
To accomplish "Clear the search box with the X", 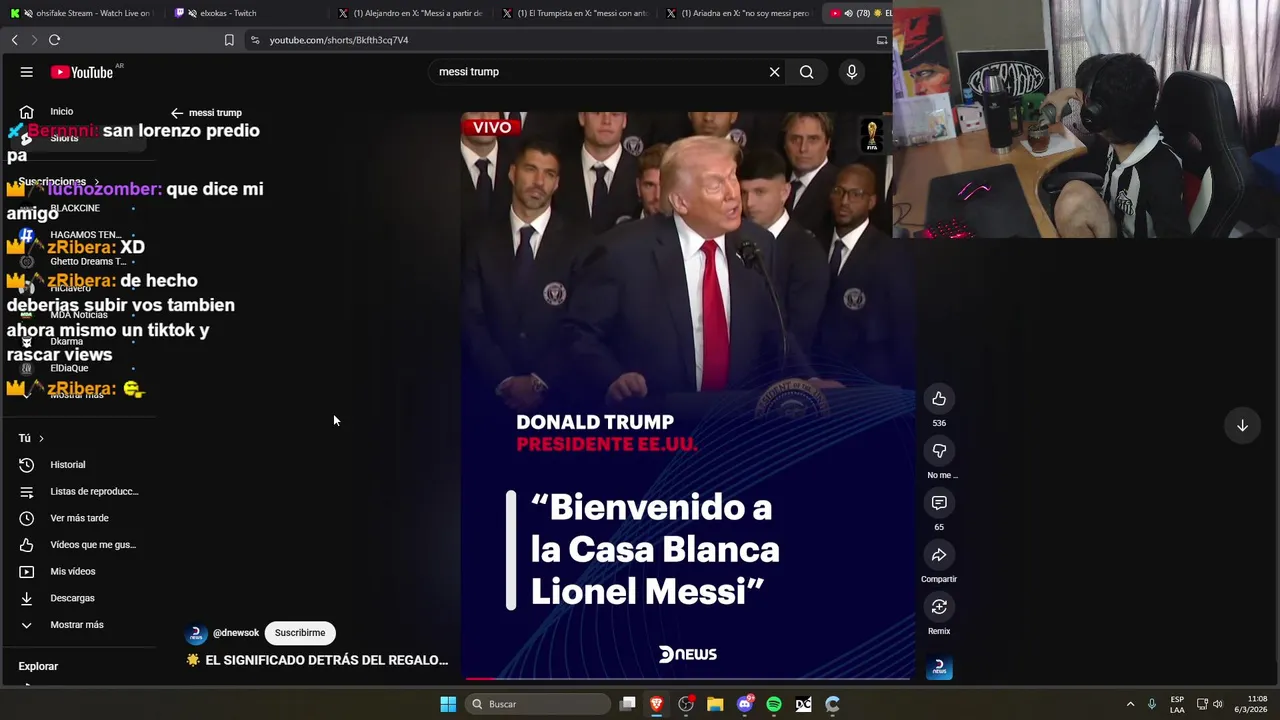I will coord(774,72).
